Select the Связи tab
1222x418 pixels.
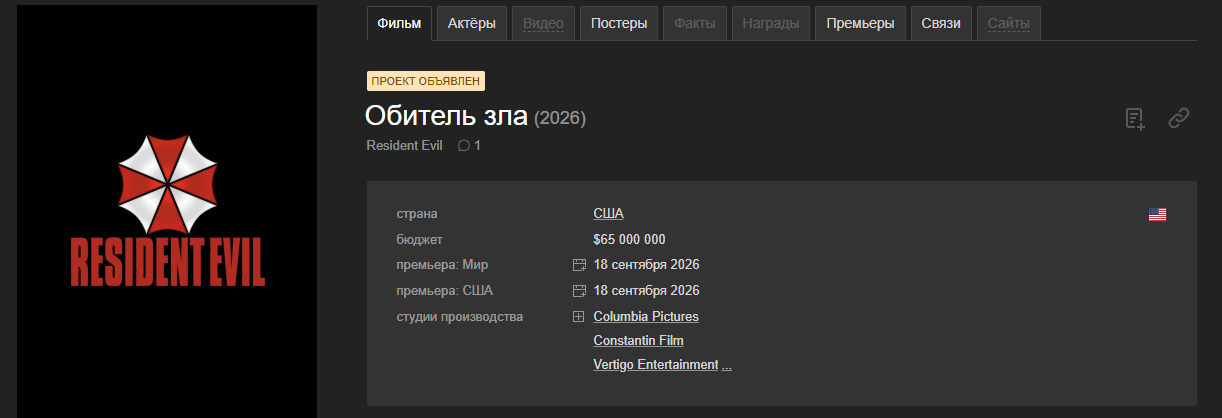click(x=941, y=24)
